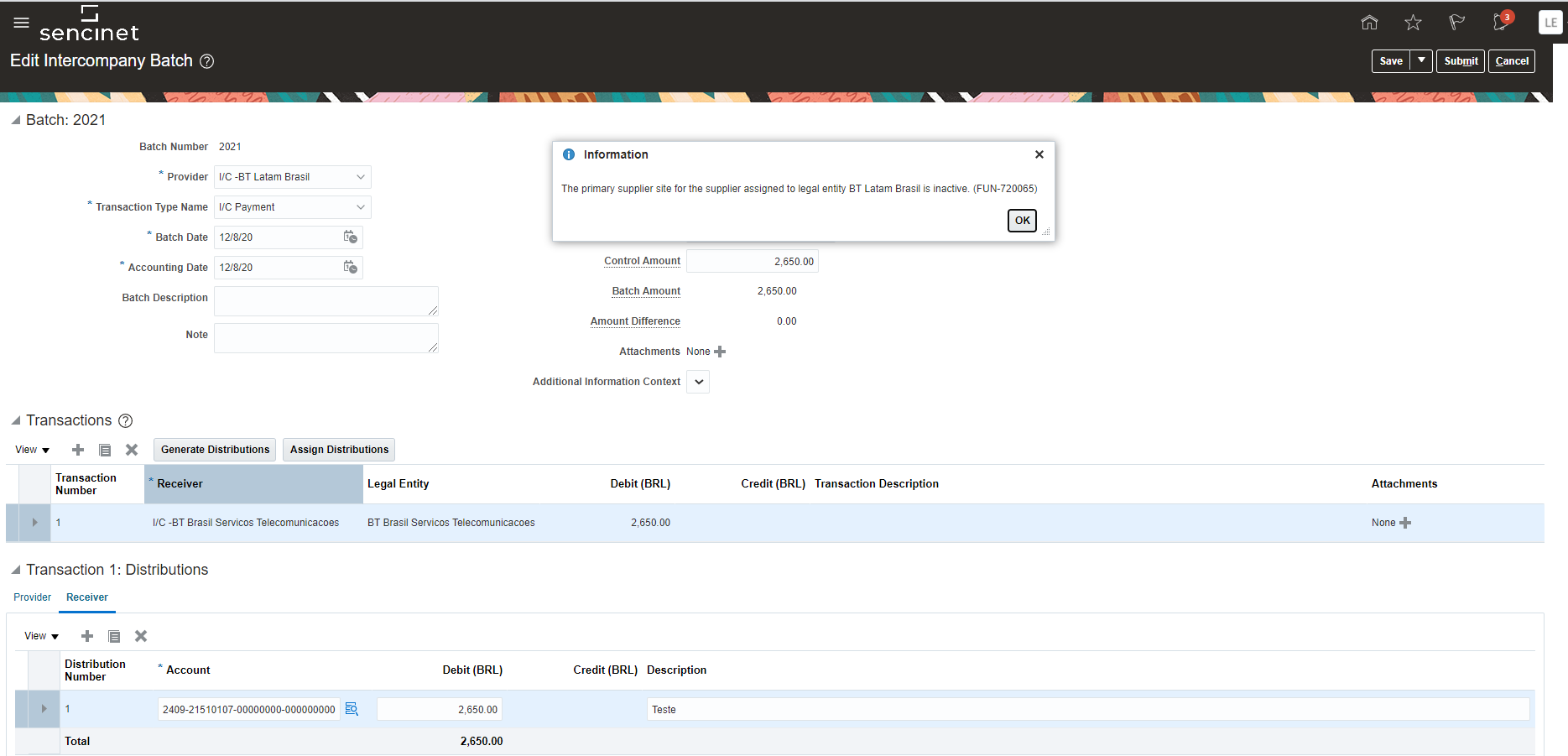Switch to the Provider distributions tab
1568x756 pixels.
click(x=33, y=597)
